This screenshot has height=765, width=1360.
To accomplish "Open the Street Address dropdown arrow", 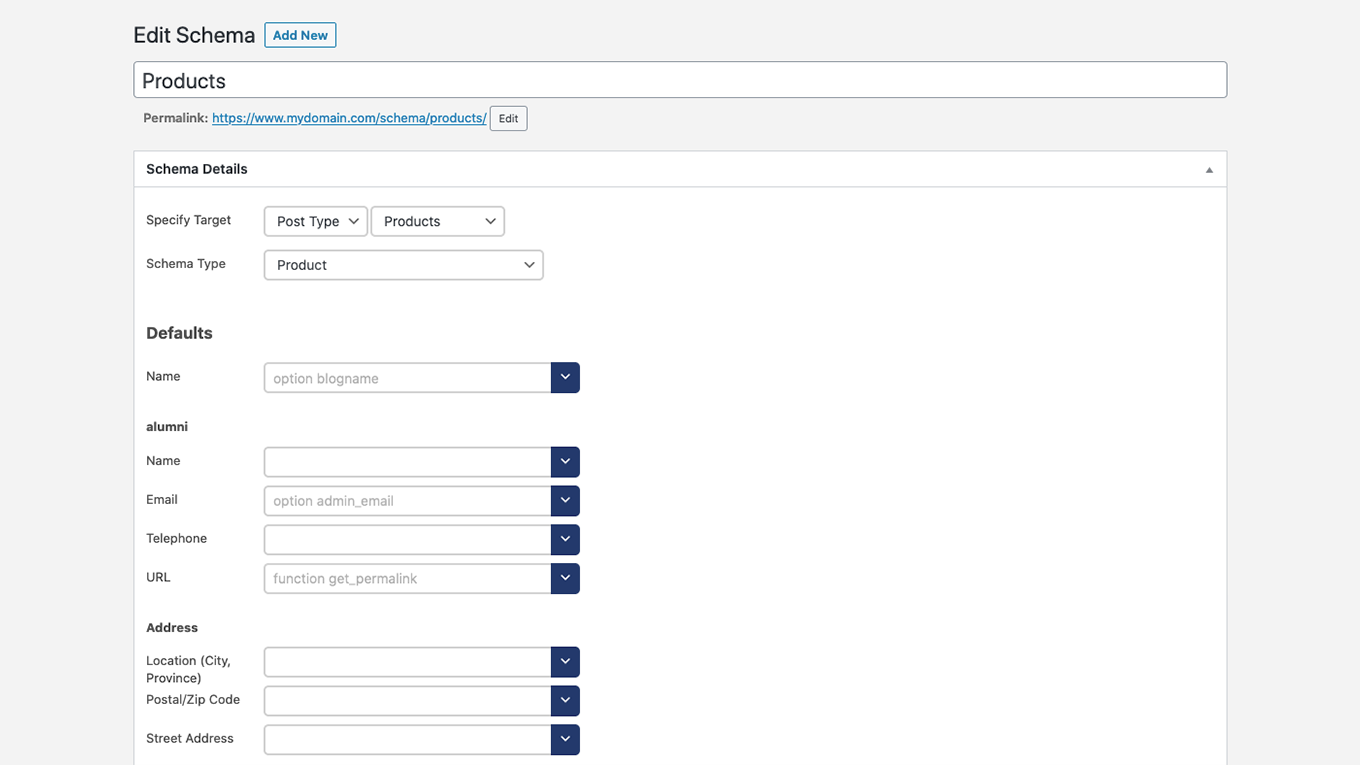I will (x=565, y=739).
